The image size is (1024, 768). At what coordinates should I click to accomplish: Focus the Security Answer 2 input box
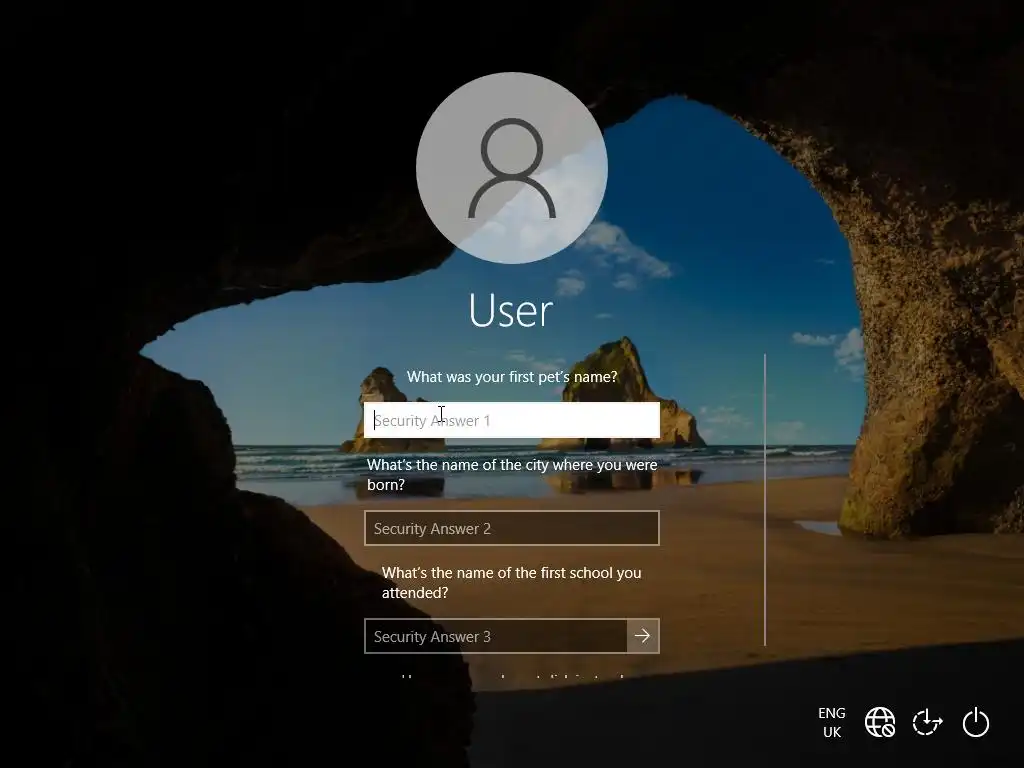(511, 528)
